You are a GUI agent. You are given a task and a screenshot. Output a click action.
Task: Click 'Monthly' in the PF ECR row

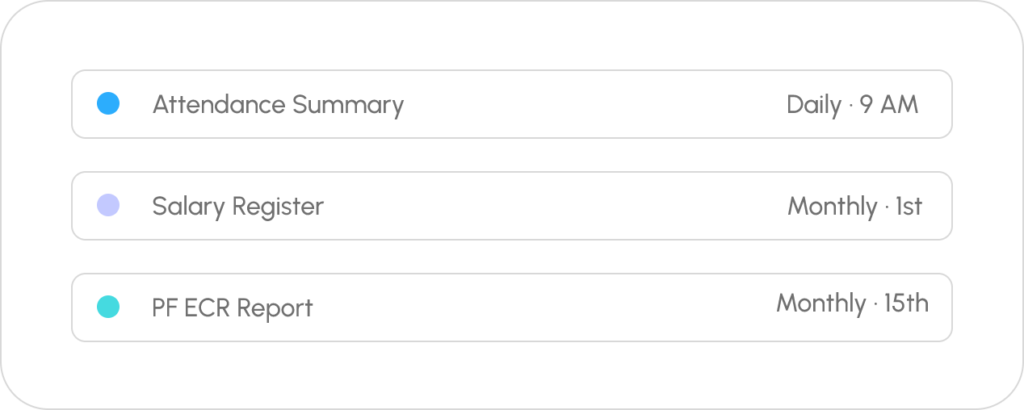[x=821, y=303]
